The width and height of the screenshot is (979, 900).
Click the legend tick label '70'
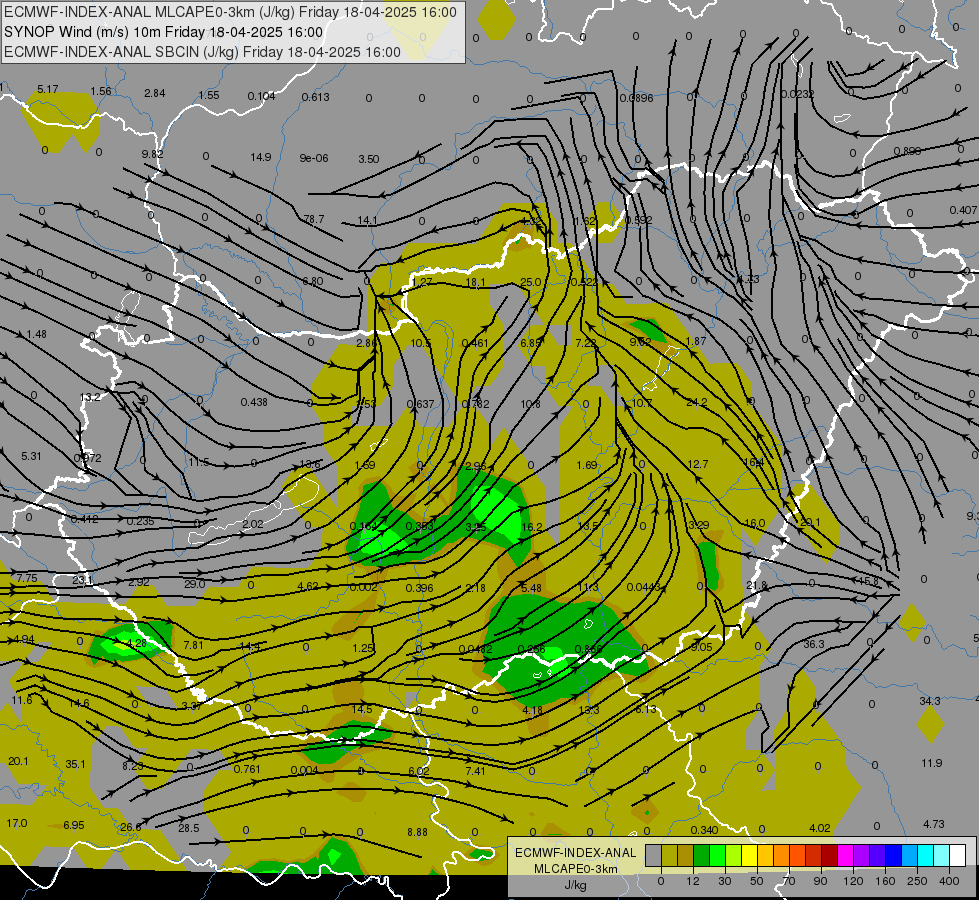789,881
